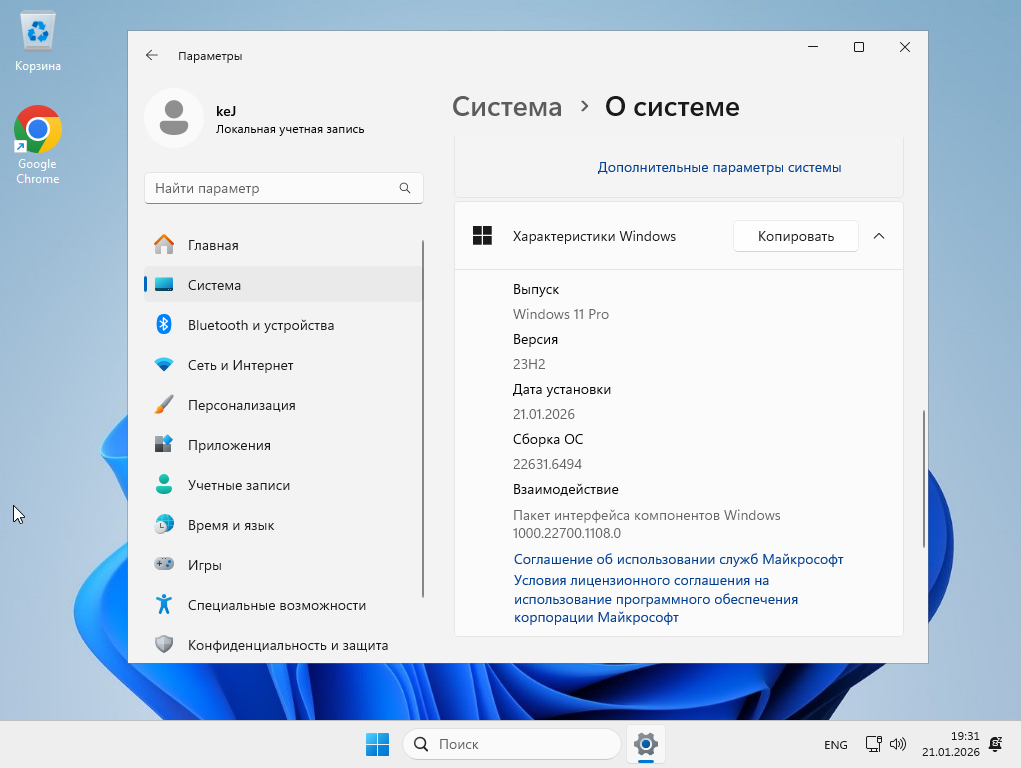Open Дополнительные параметры системы link
This screenshot has width=1021, height=768.
tap(719, 167)
